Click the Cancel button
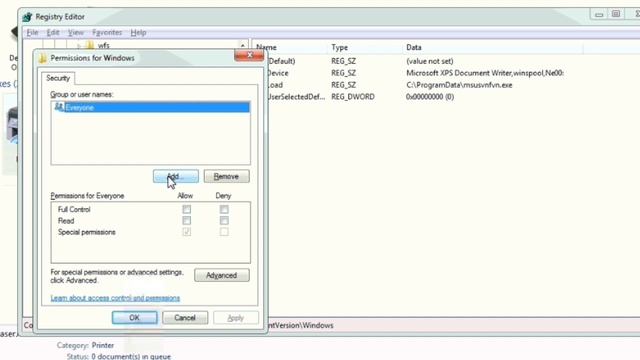Screen dimensions: 640x360 tap(185, 318)
